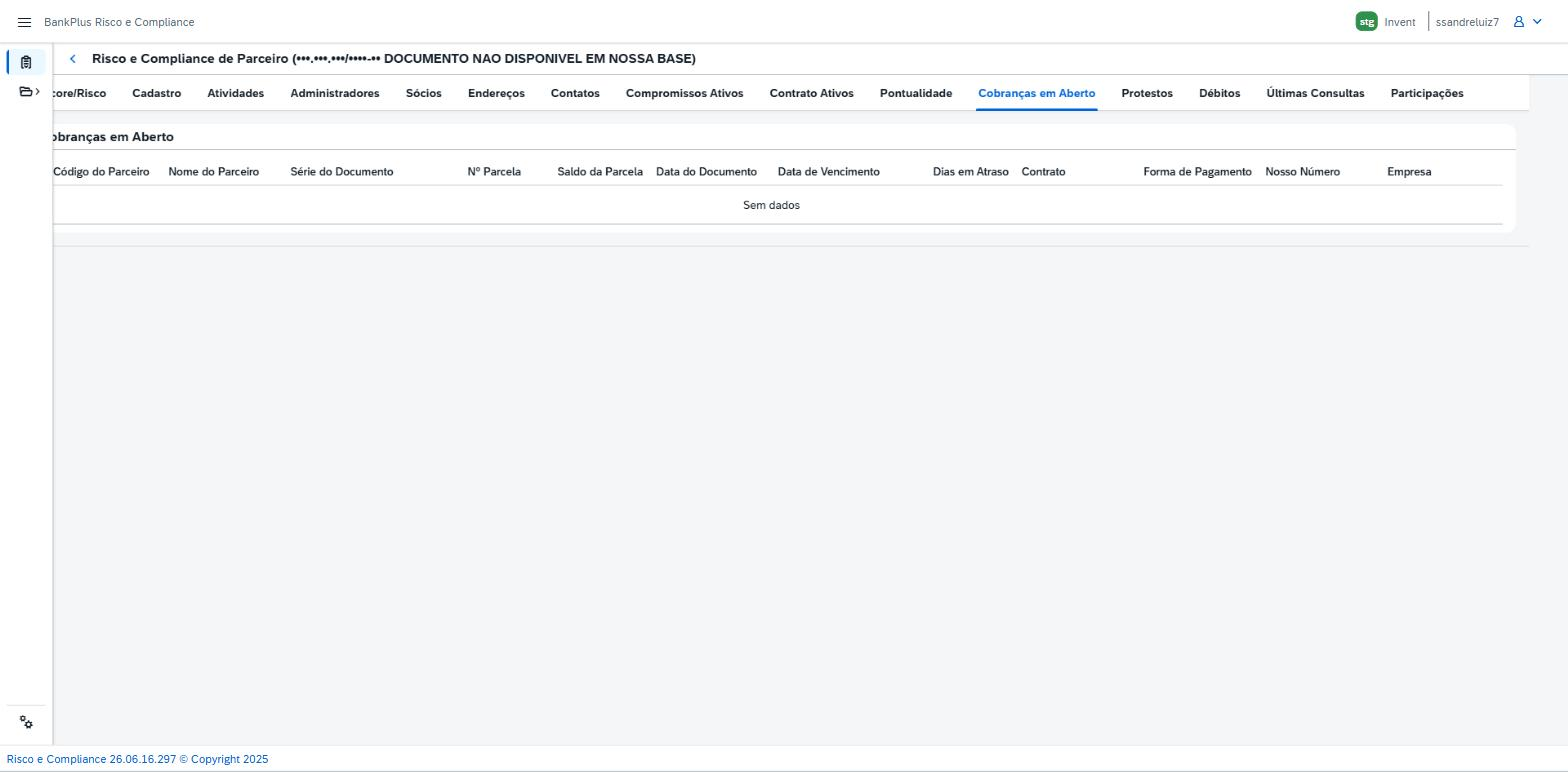
Task: Click the Série do Documento column header
Action: point(342,172)
